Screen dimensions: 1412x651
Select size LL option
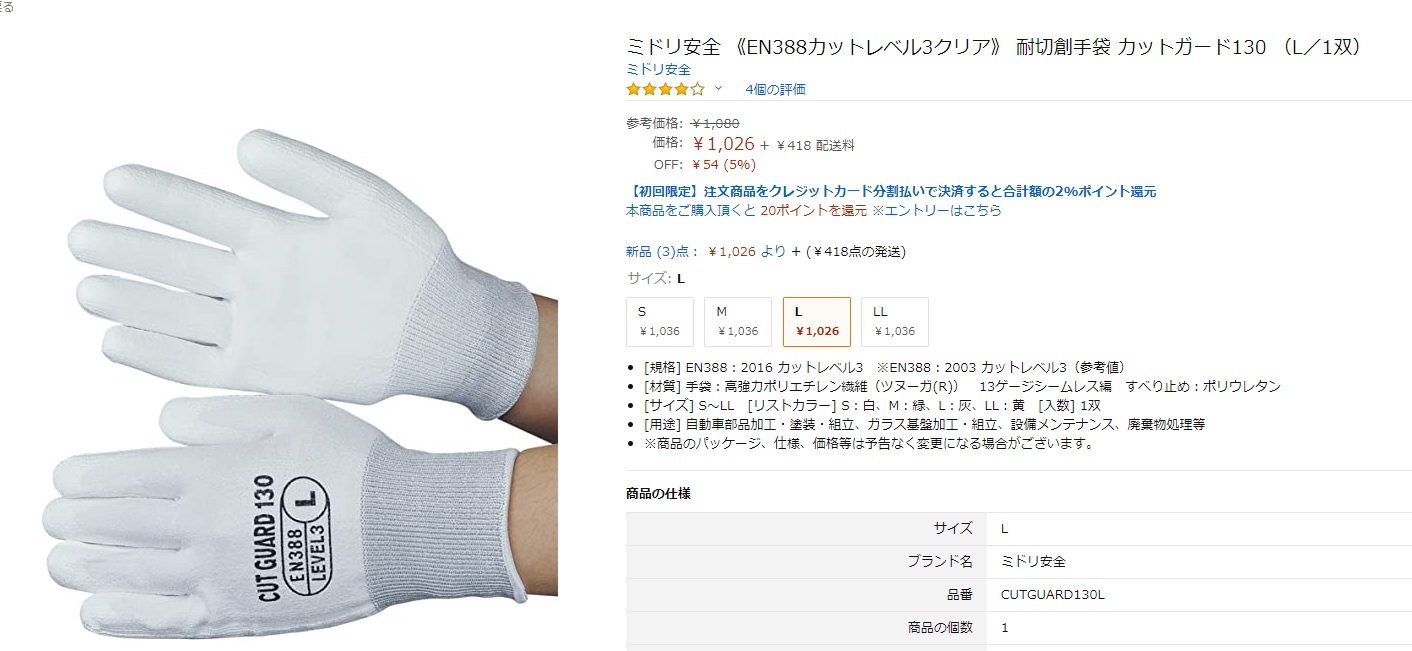894,322
